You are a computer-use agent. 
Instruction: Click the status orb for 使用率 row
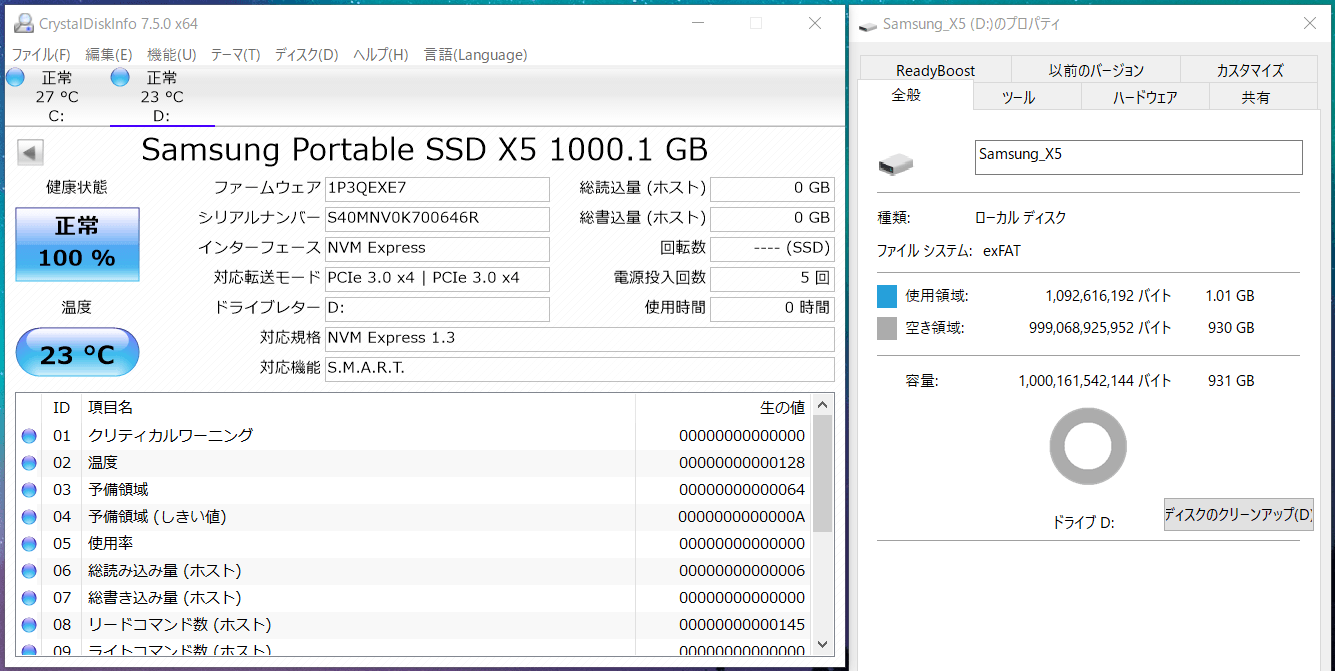(x=29, y=544)
